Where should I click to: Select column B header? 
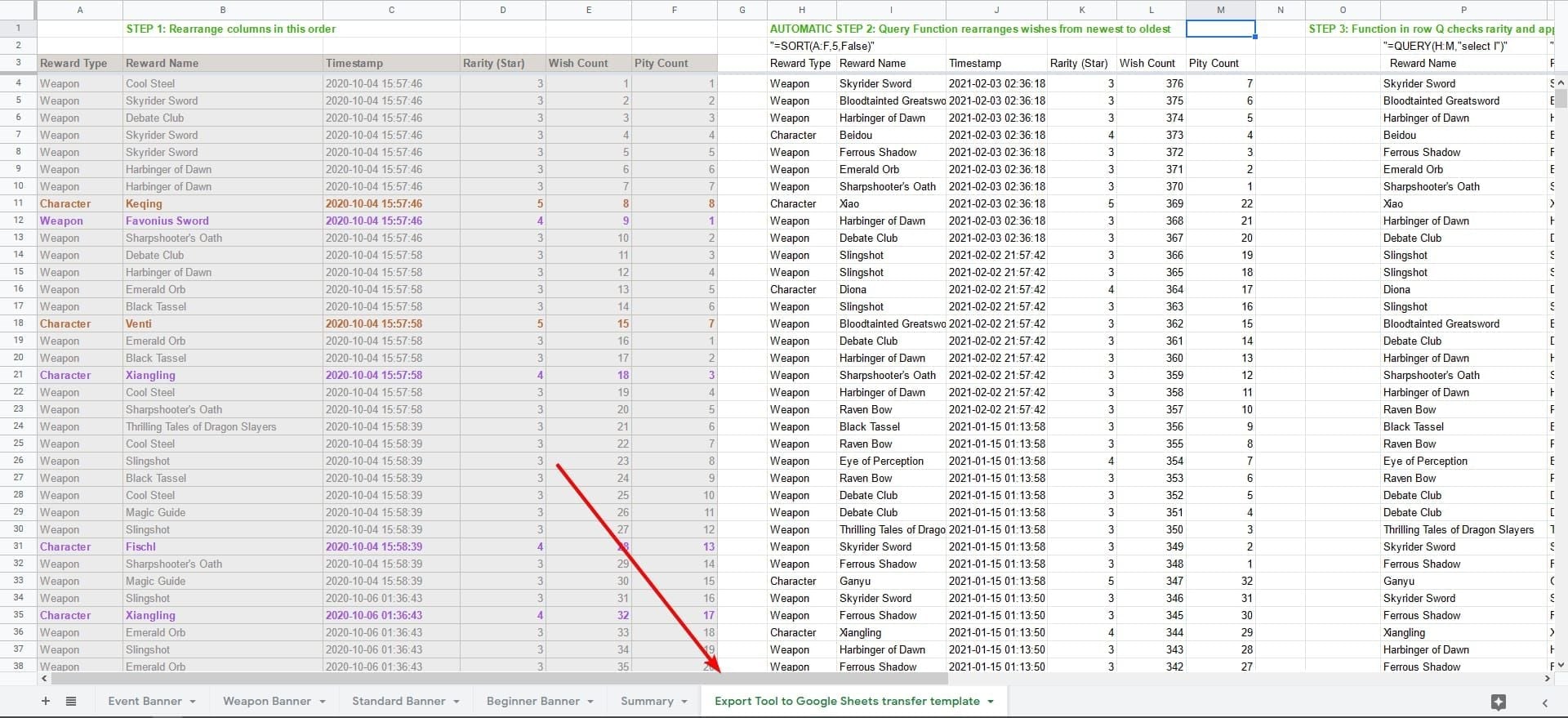pyautogui.click(x=222, y=10)
